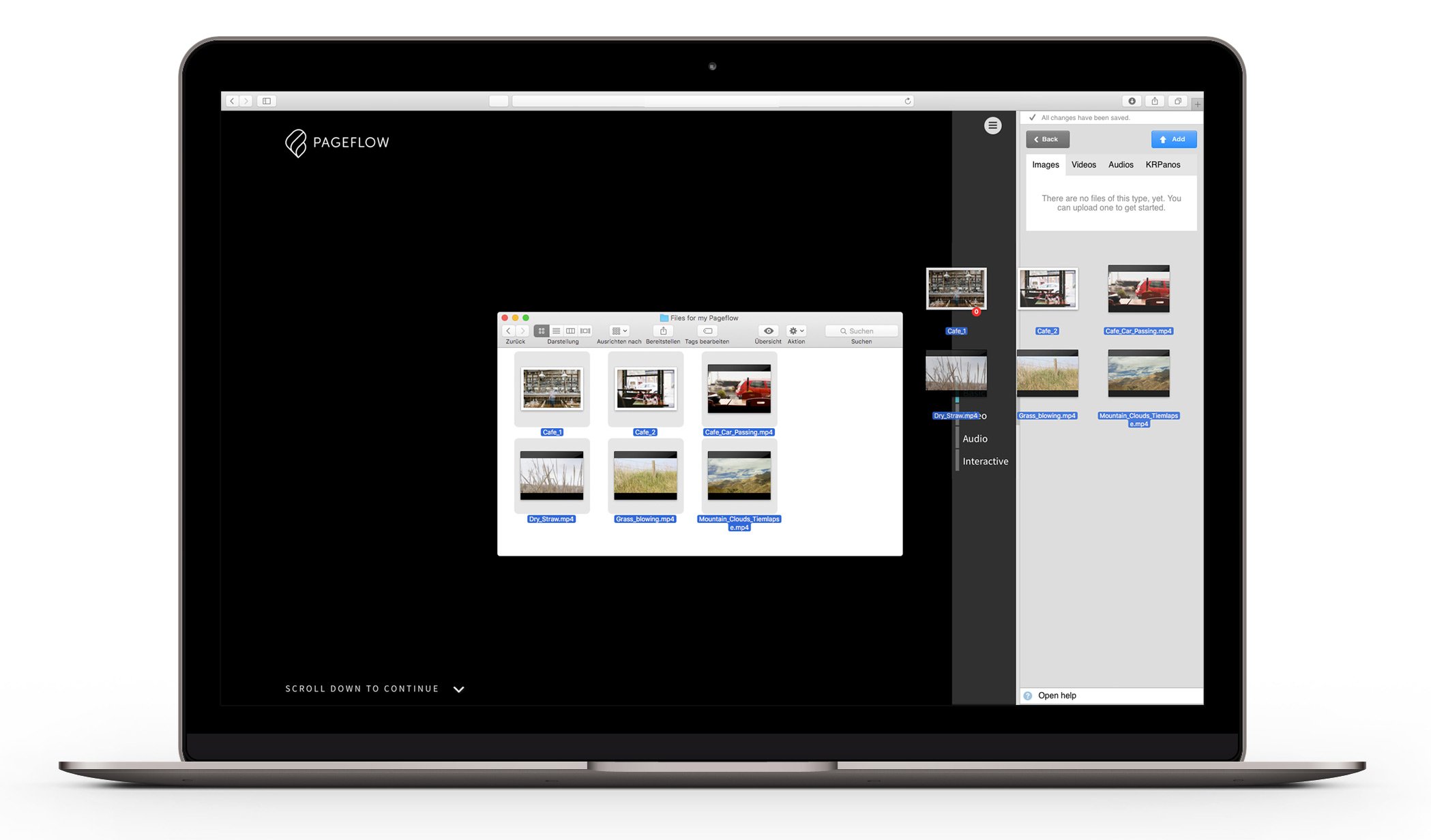Switch to the Videos tab

(1083, 165)
